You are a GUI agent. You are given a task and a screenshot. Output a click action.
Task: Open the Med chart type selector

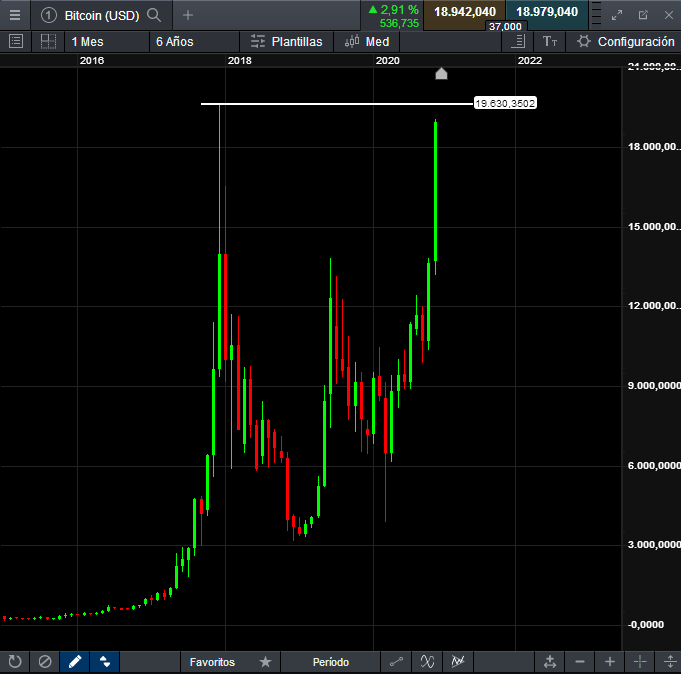click(x=367, y=42)
